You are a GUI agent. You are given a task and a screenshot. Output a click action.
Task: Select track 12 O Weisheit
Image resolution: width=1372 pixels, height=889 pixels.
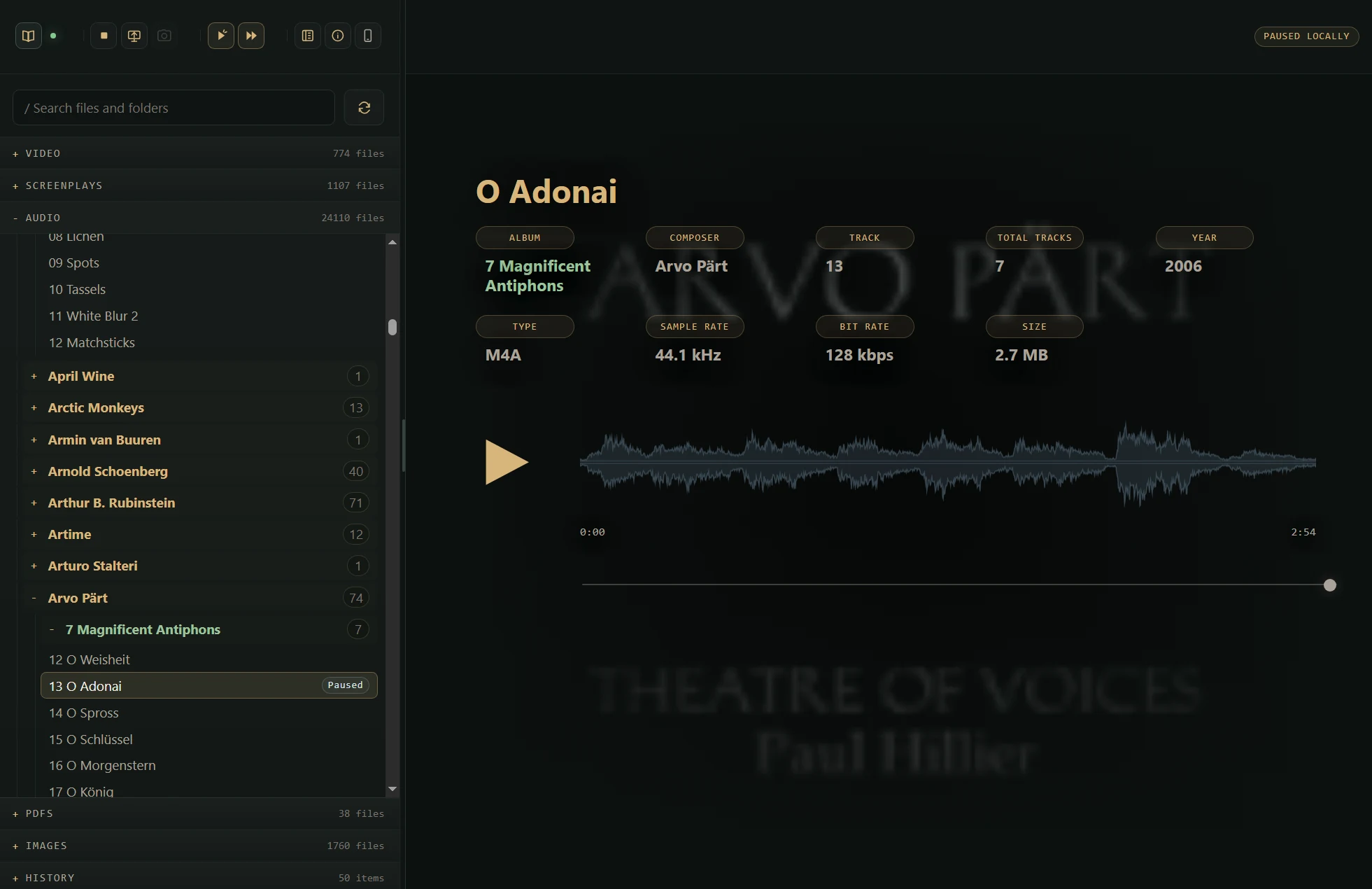point(208,659)
